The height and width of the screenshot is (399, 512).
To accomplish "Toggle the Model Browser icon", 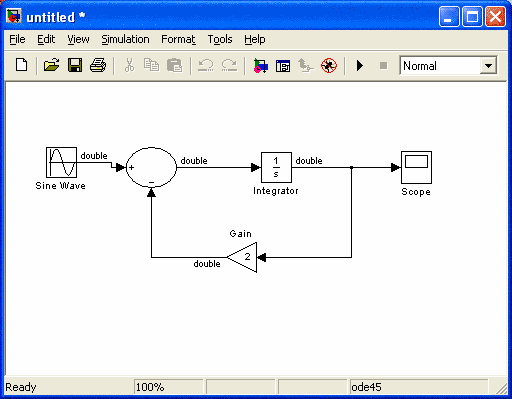I will 283,66.
